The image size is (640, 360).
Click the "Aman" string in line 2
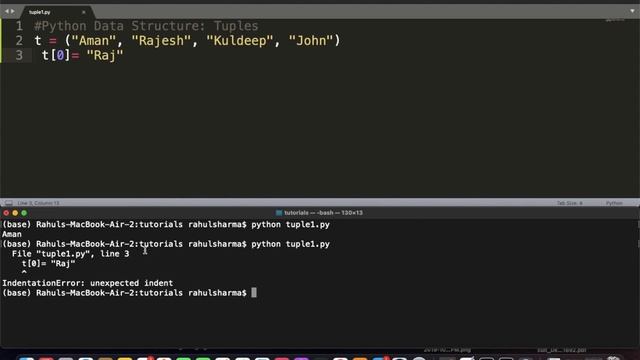pos(93,41)
